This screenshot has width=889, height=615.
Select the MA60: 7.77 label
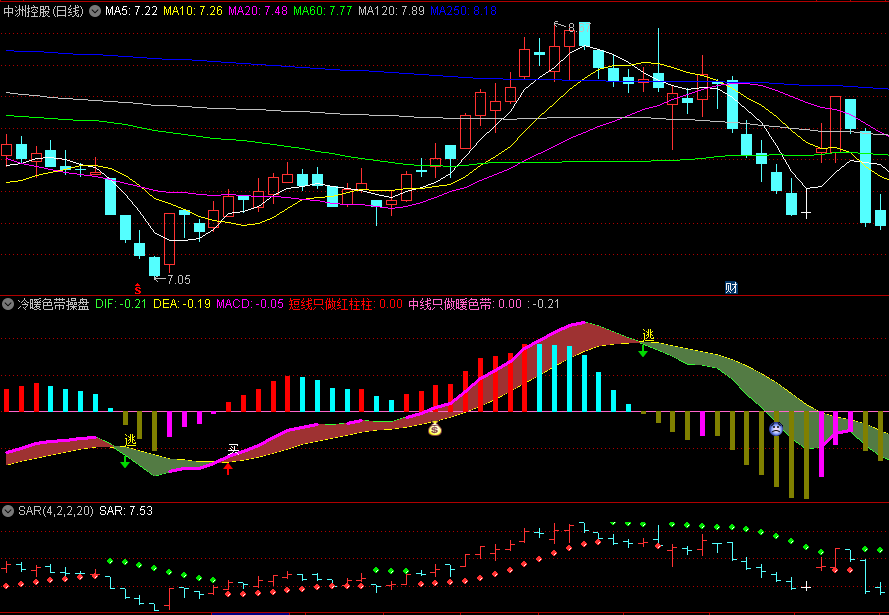tap(323, 11)
